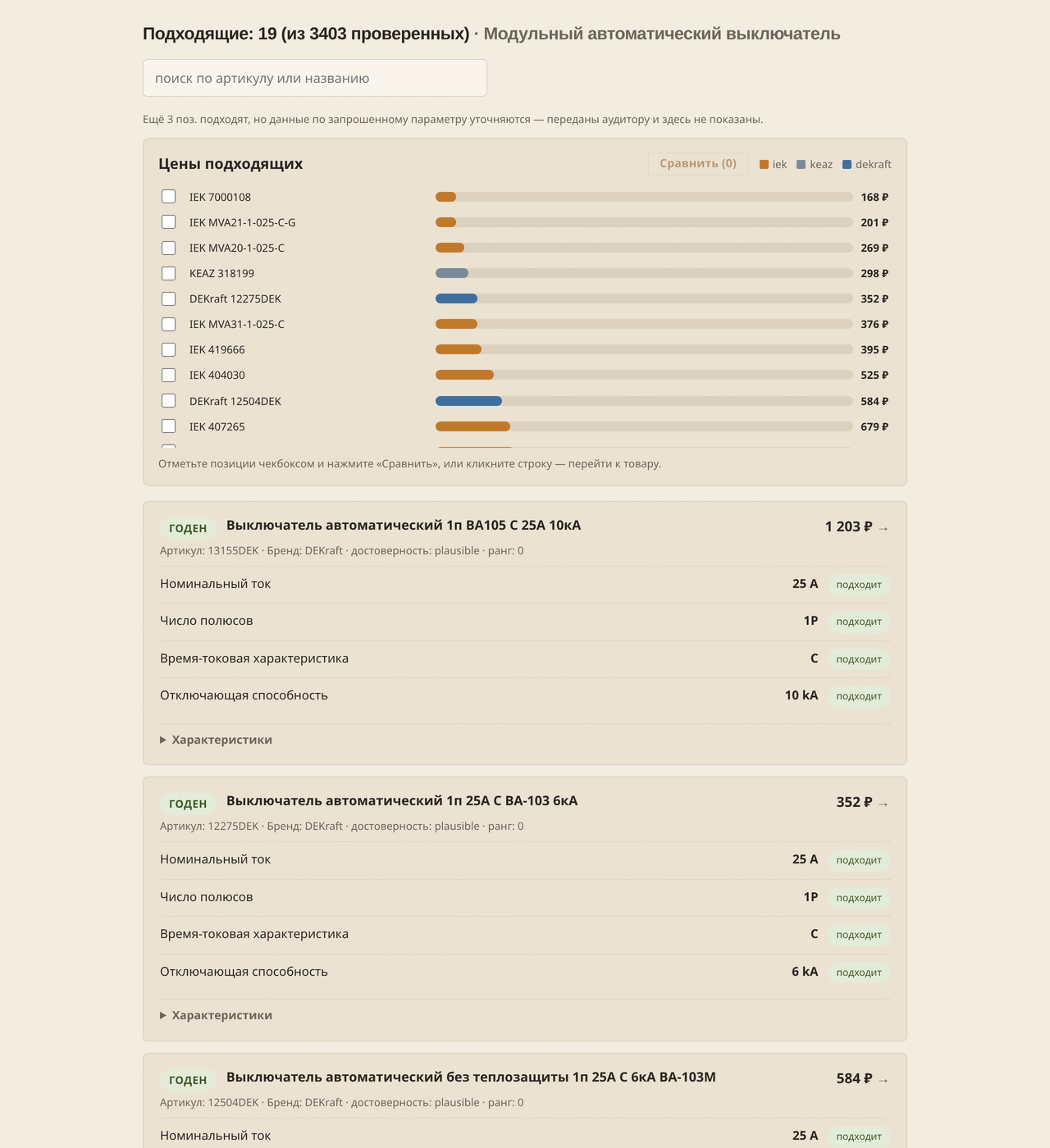
Task: Mark the IEK 407265 checkbox
Action: click(168, 426)
